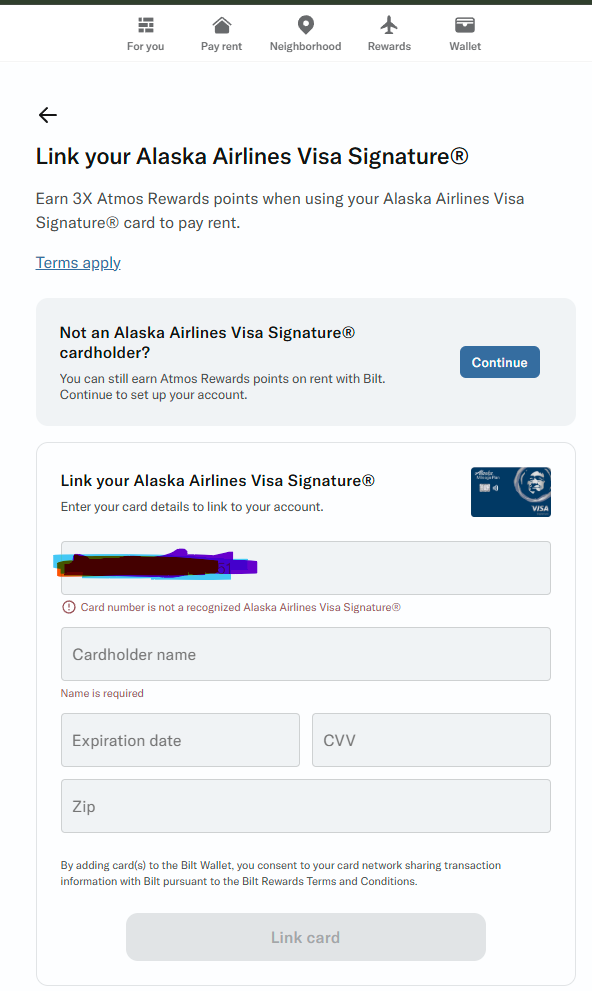The width and height of the screenshot is (592, 991).
Task: Open the Terms apply link
Action: [78, 262]
